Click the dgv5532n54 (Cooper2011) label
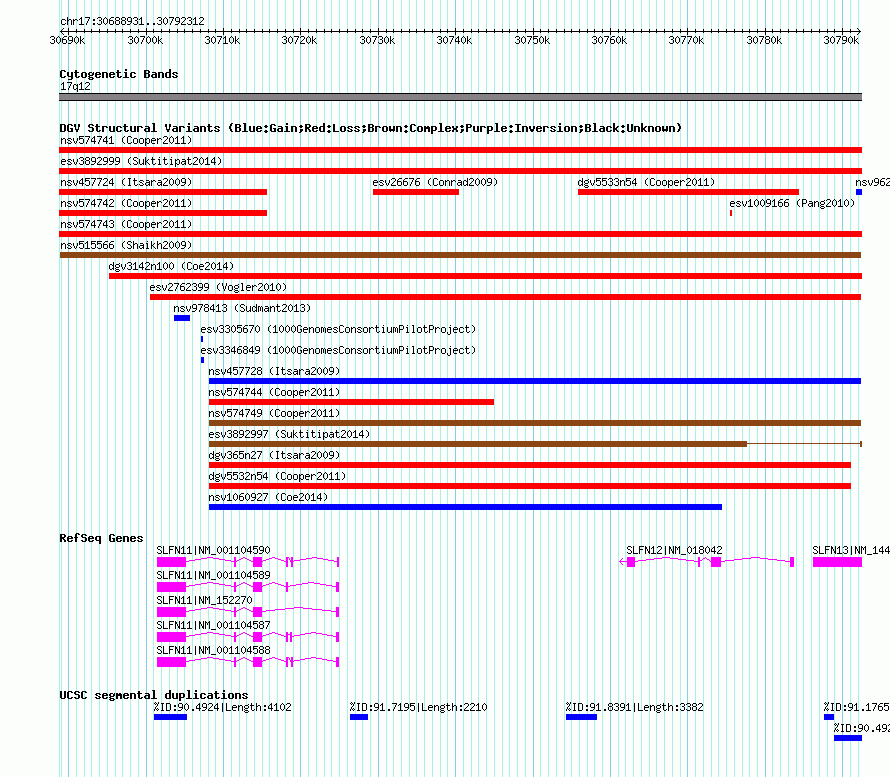Viewport: 890px width, 777px height. tap(277, 476)
